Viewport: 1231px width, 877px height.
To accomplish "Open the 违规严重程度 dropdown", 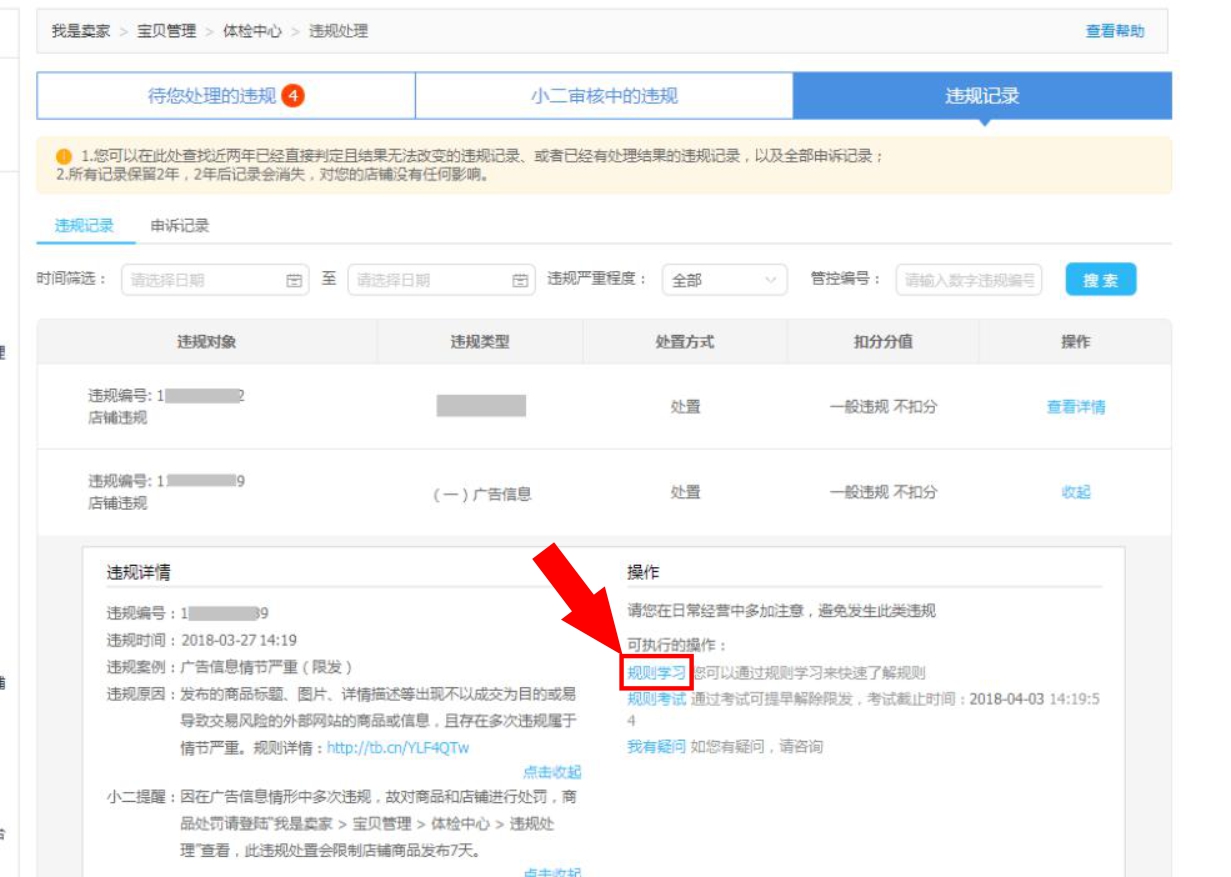I will 724,281.
